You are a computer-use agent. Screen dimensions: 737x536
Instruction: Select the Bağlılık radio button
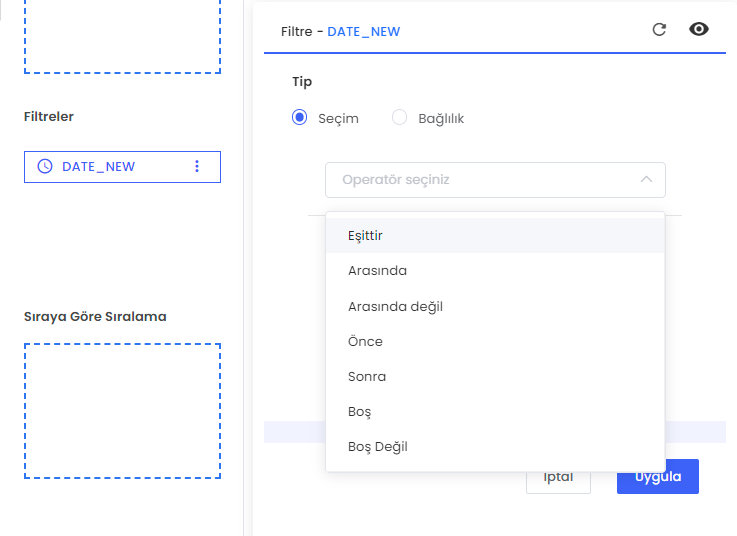[x=400, y=118]
